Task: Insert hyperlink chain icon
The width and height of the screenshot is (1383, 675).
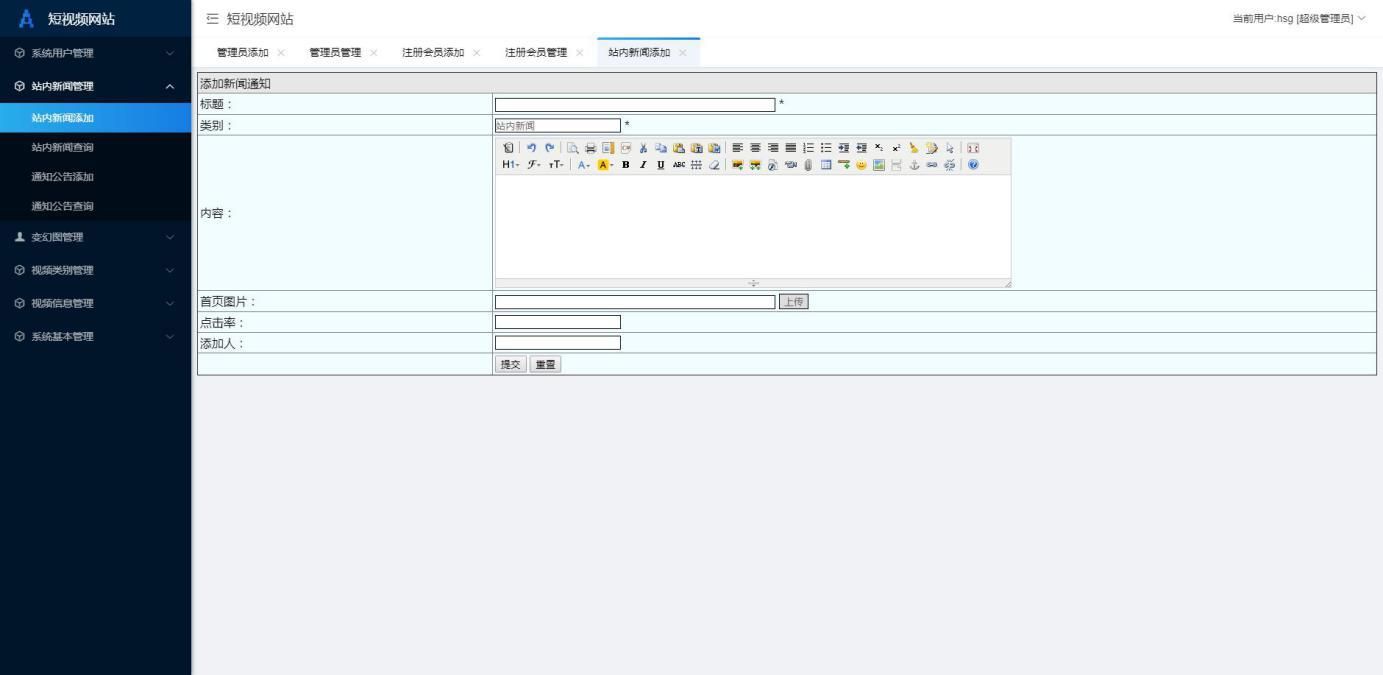Action: pyautogui.click(x=931, y=164)
